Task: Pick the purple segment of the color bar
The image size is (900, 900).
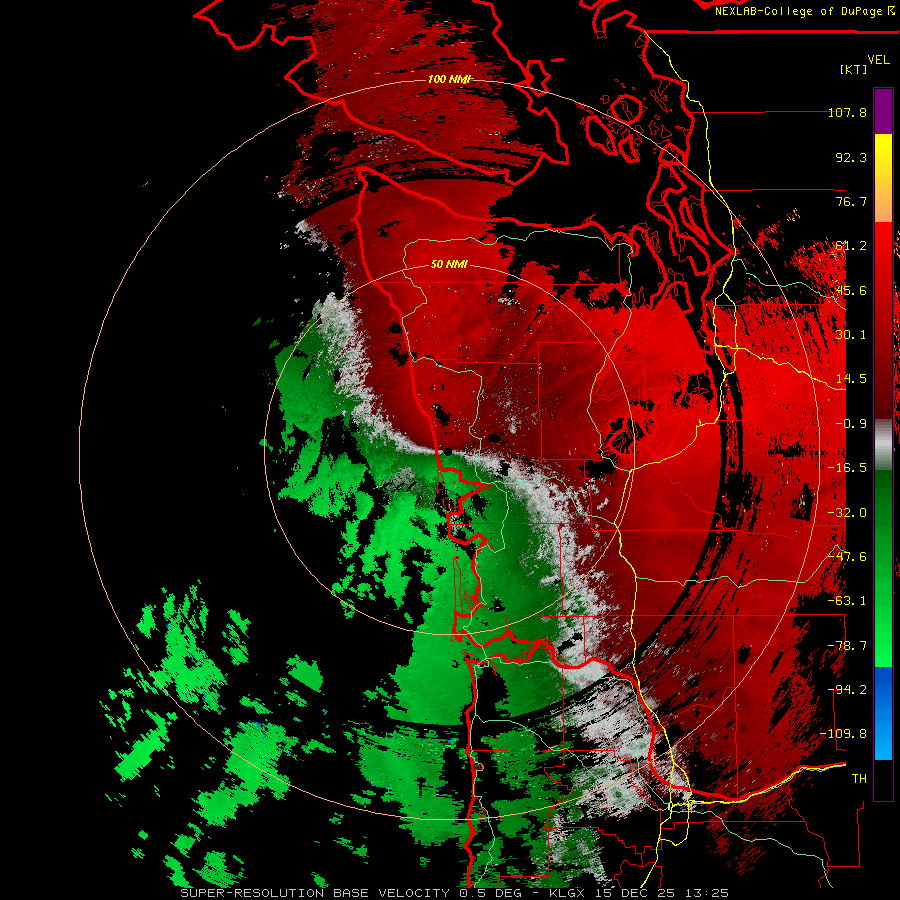Action: pos(883,112)
